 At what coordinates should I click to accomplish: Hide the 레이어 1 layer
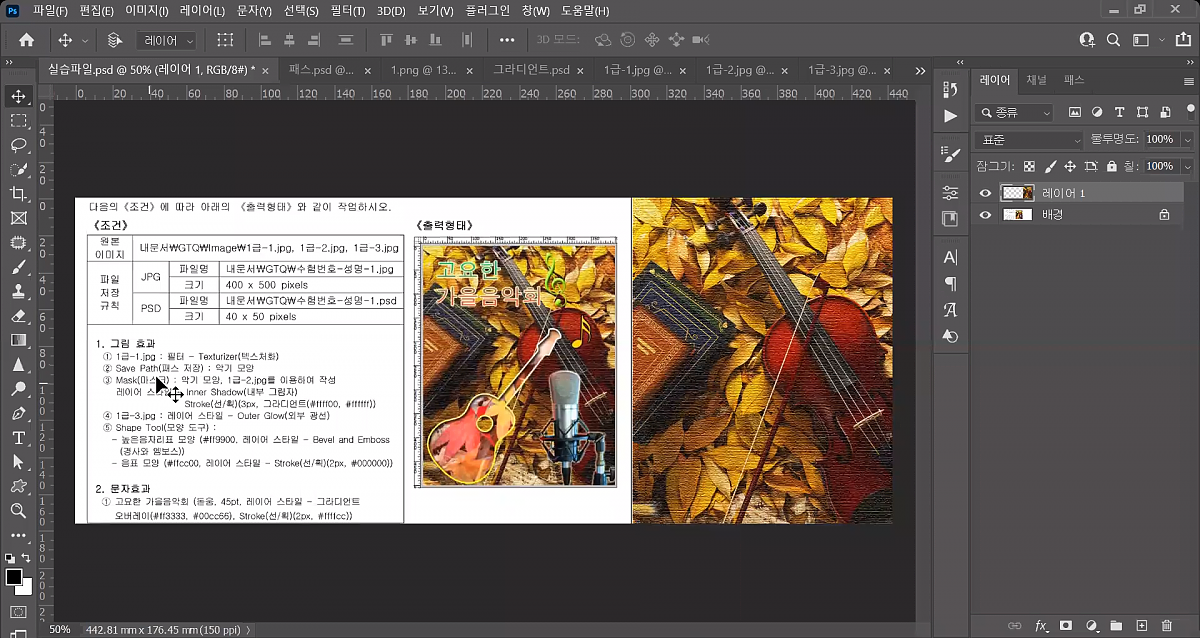click(x=986, y=193)
